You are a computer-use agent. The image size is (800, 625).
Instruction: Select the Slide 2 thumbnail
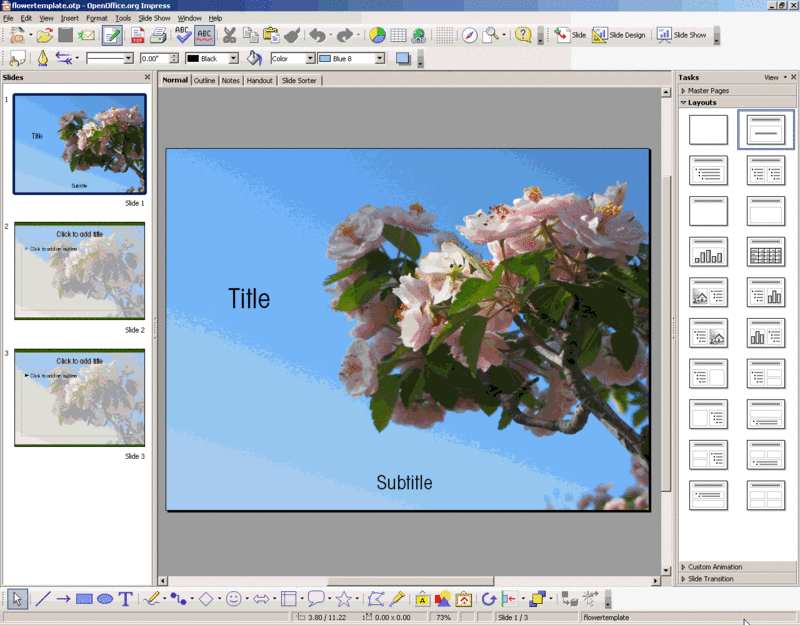[80, 270]
